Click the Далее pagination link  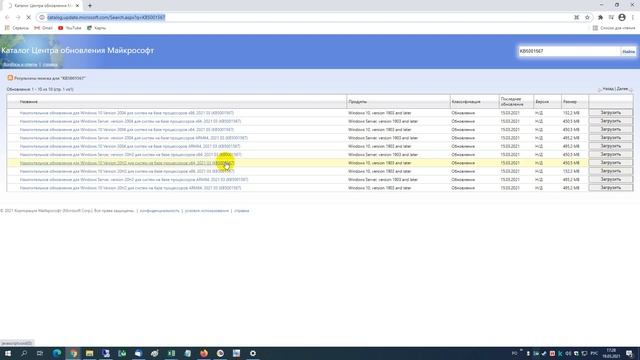point(622,89)
